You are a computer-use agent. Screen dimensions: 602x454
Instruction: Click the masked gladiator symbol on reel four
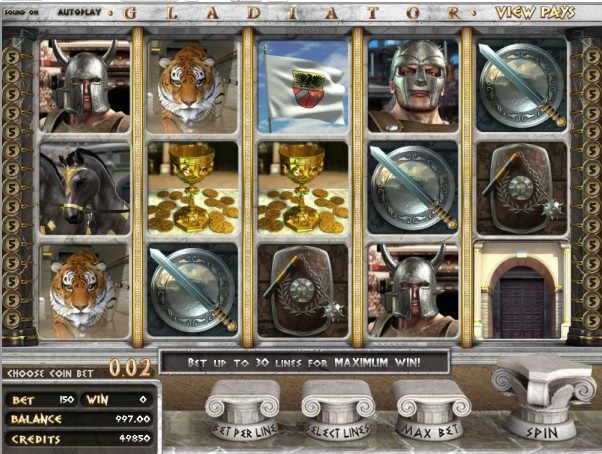point(413,86)
